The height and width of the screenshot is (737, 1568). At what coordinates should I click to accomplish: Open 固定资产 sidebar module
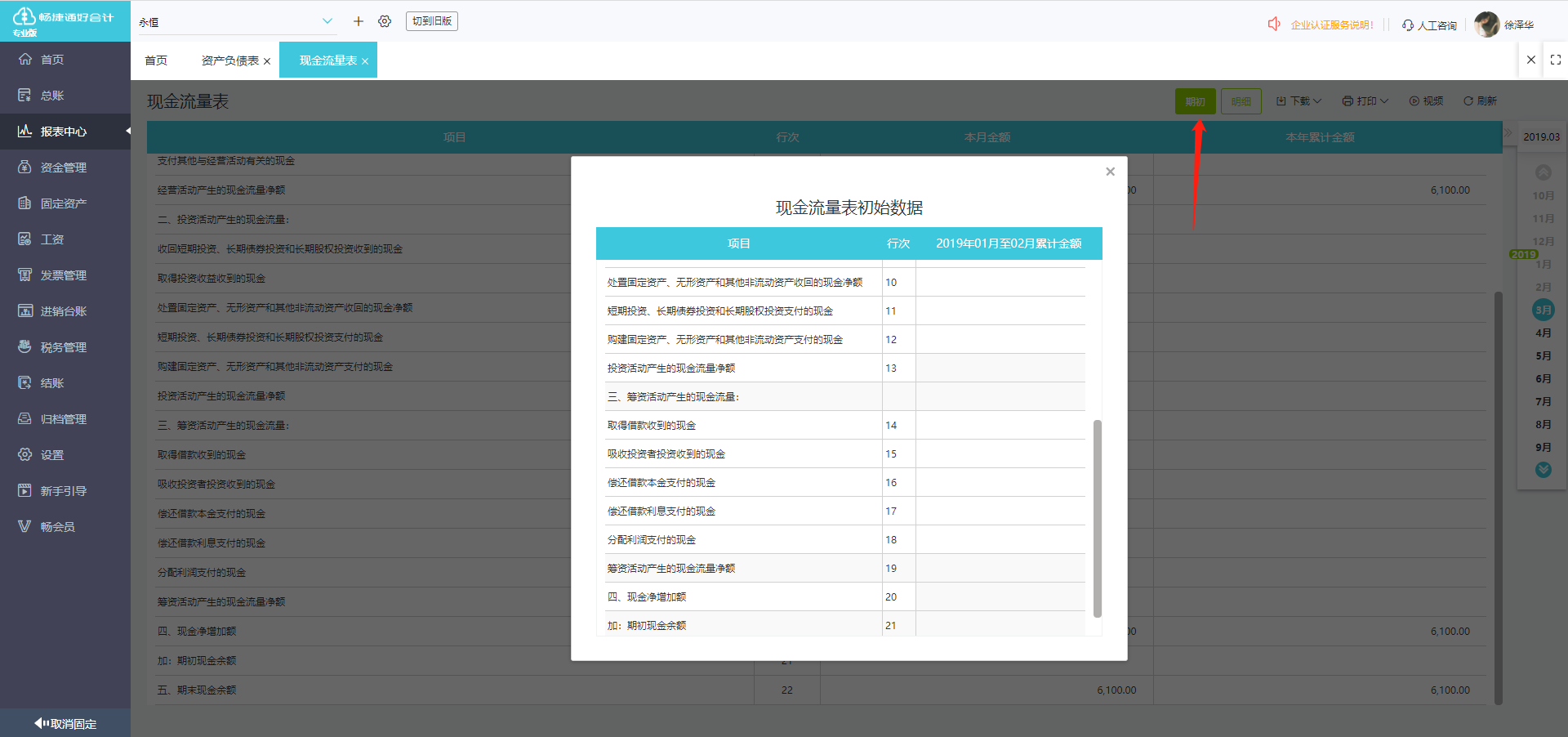click(63, 203)
